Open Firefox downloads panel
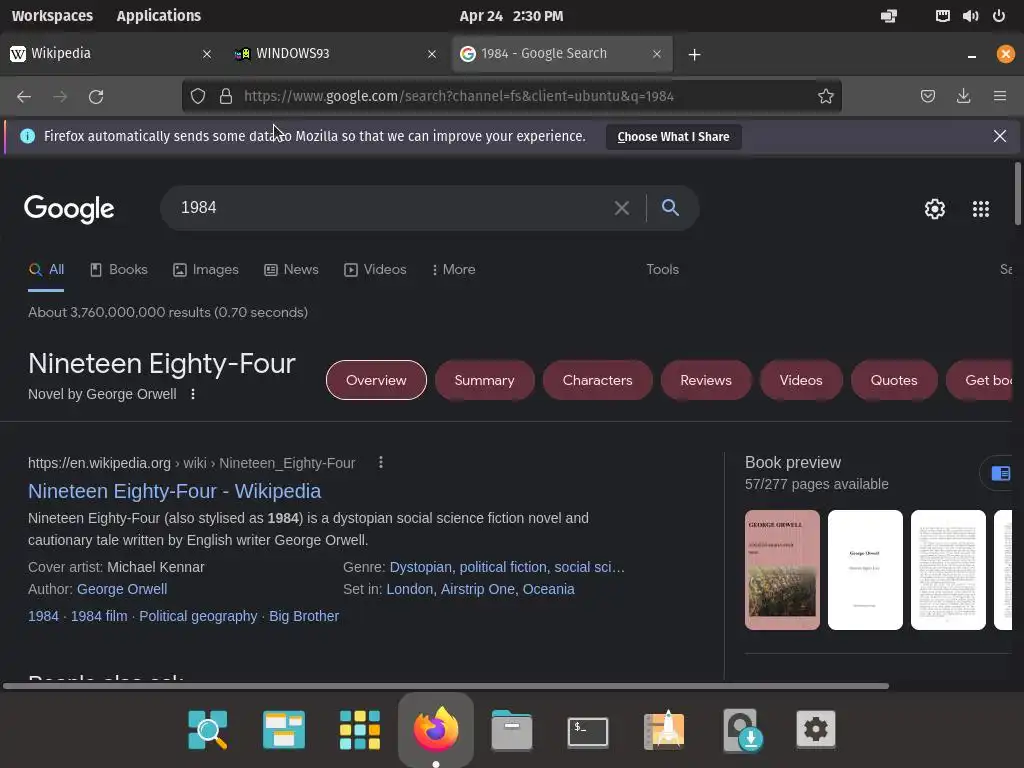1024x768 pixels. (x=963, y=97)
